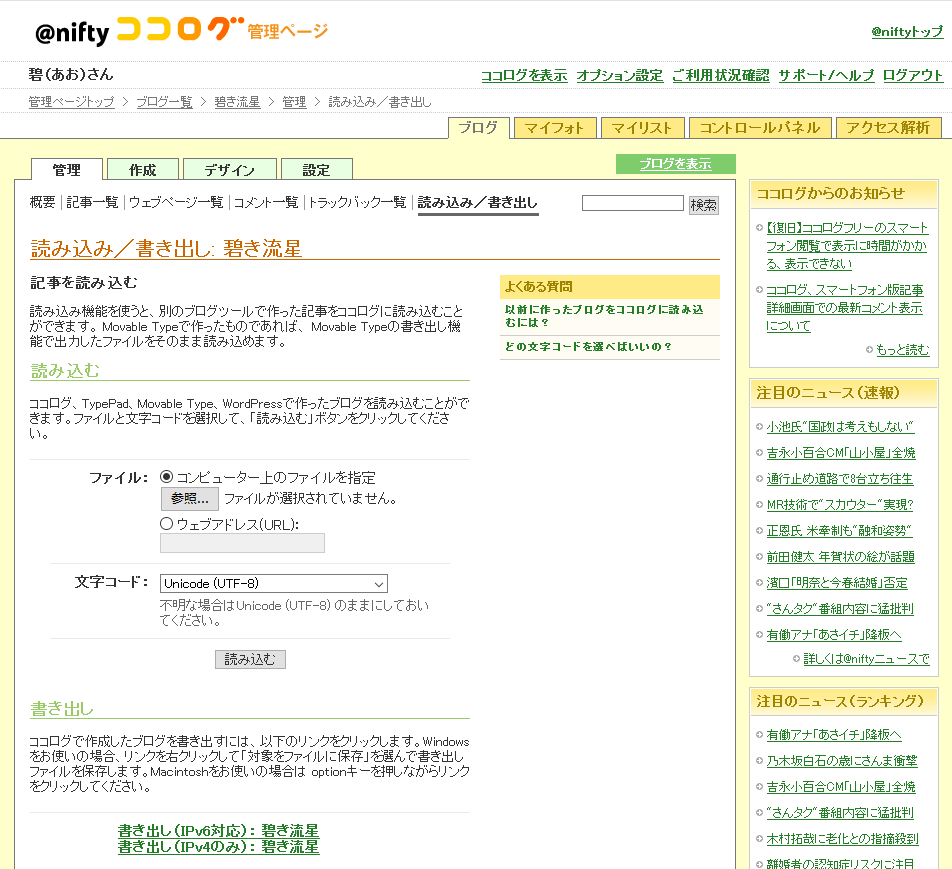Open news 正恩氏 米牽制も"融和姿勢"
The height and width of the screenshot is (869, 952).
[x=839, y=531]
